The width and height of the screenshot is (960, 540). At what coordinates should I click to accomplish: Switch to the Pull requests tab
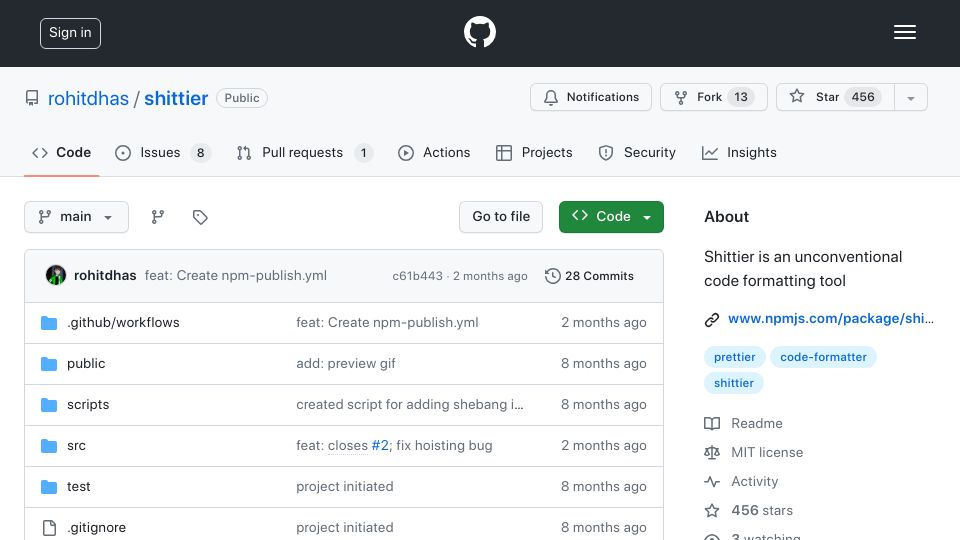(304, 152)
